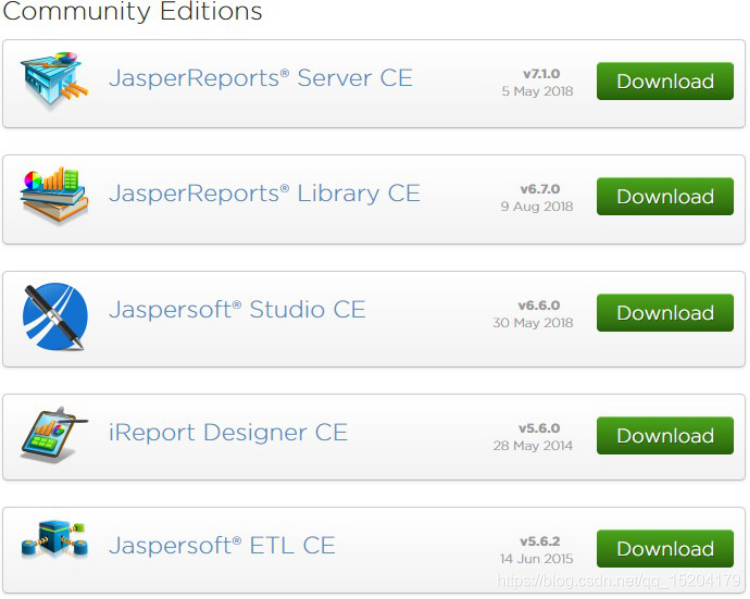Download JasperReports Library CE v6.7.0
This screenshot has width=750, height=599.
tap(665, 196)
